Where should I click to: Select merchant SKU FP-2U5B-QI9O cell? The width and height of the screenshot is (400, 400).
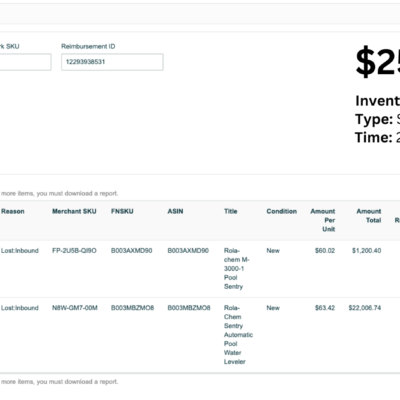pos(74,251)
